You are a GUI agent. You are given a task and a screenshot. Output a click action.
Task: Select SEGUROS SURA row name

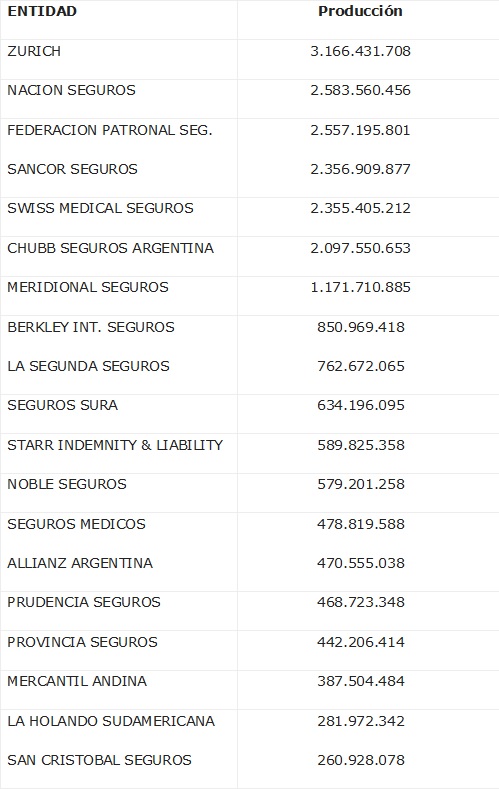coord(62,405)
